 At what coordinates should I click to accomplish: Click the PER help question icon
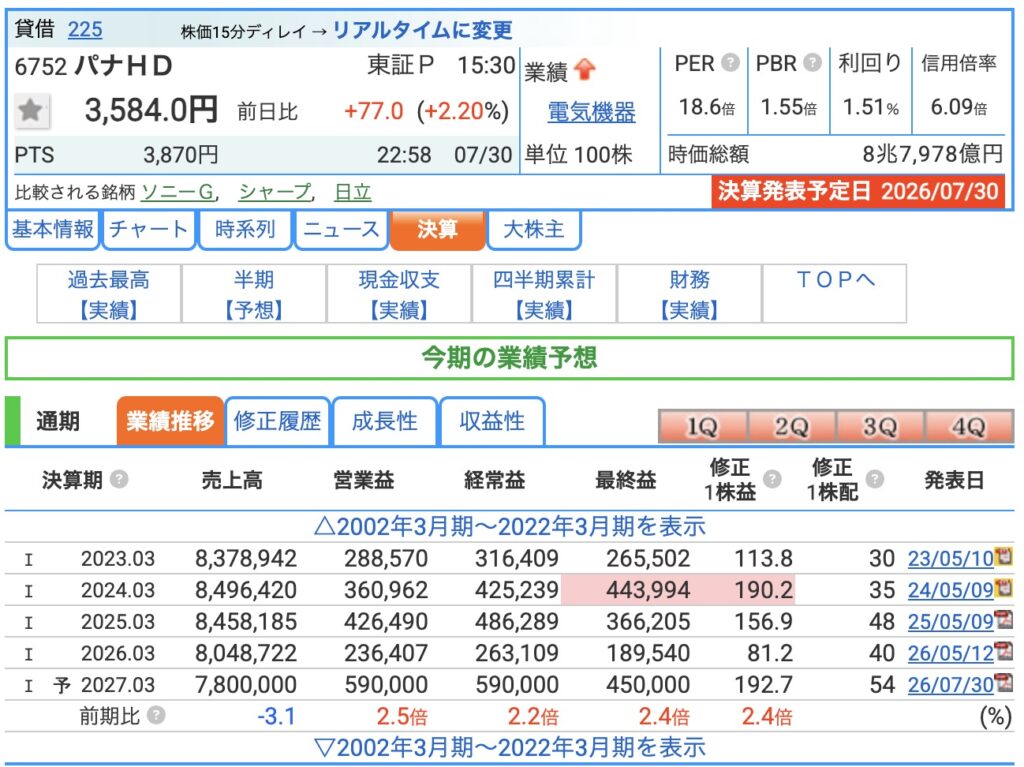tap(730, 63)
